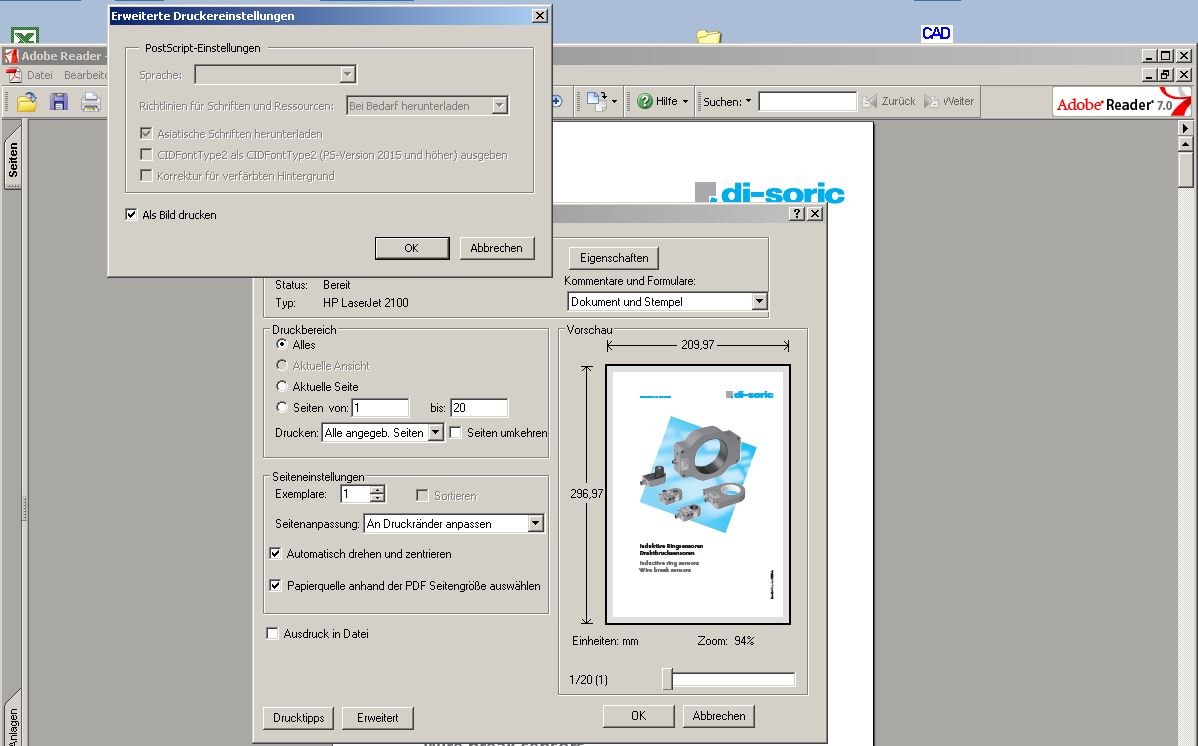1198x746 pixels.
Task: Click the Suchen search input field
Action: (x=808, y=101)
